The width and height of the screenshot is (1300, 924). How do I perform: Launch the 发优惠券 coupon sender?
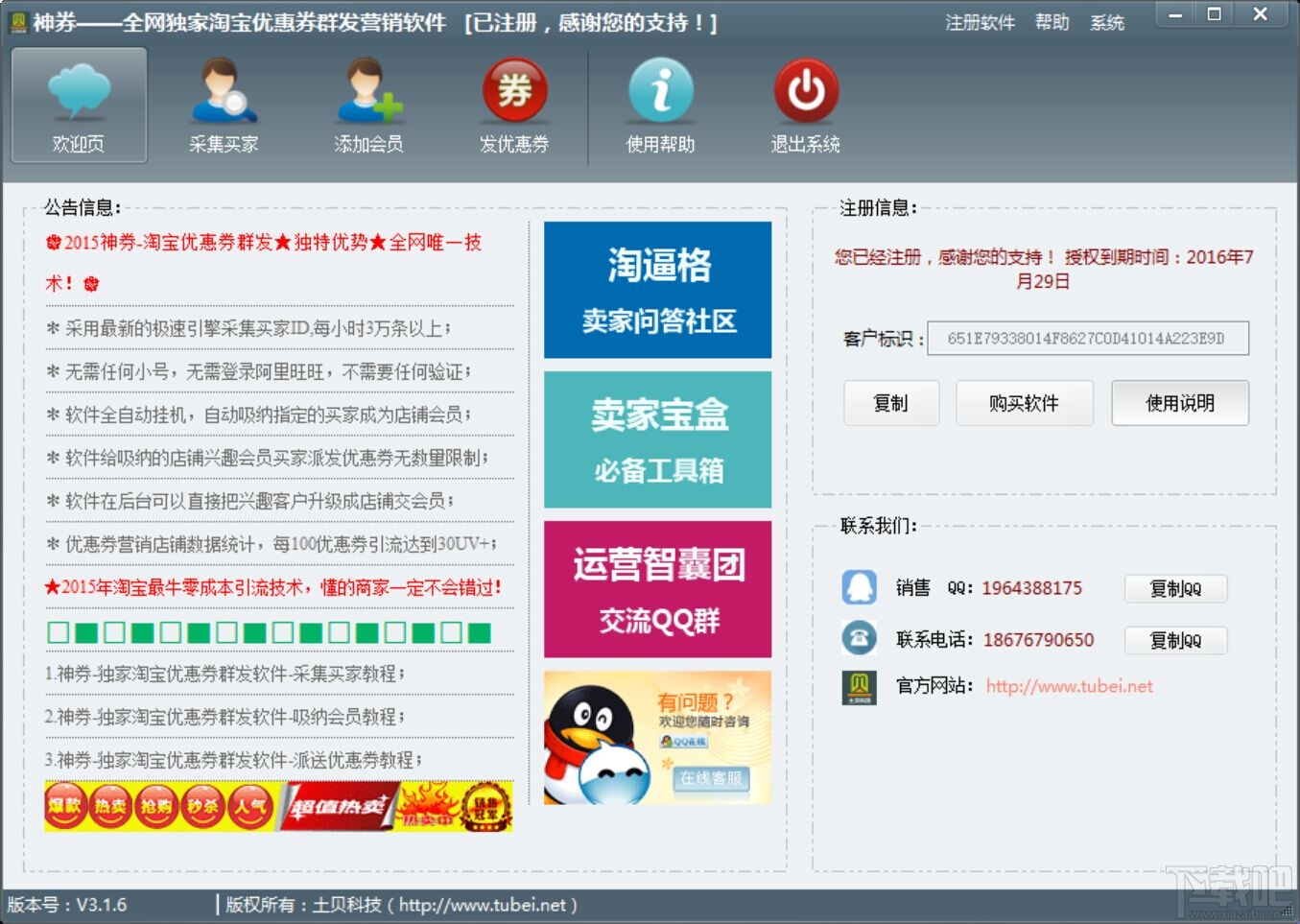[x=514, y=106]
